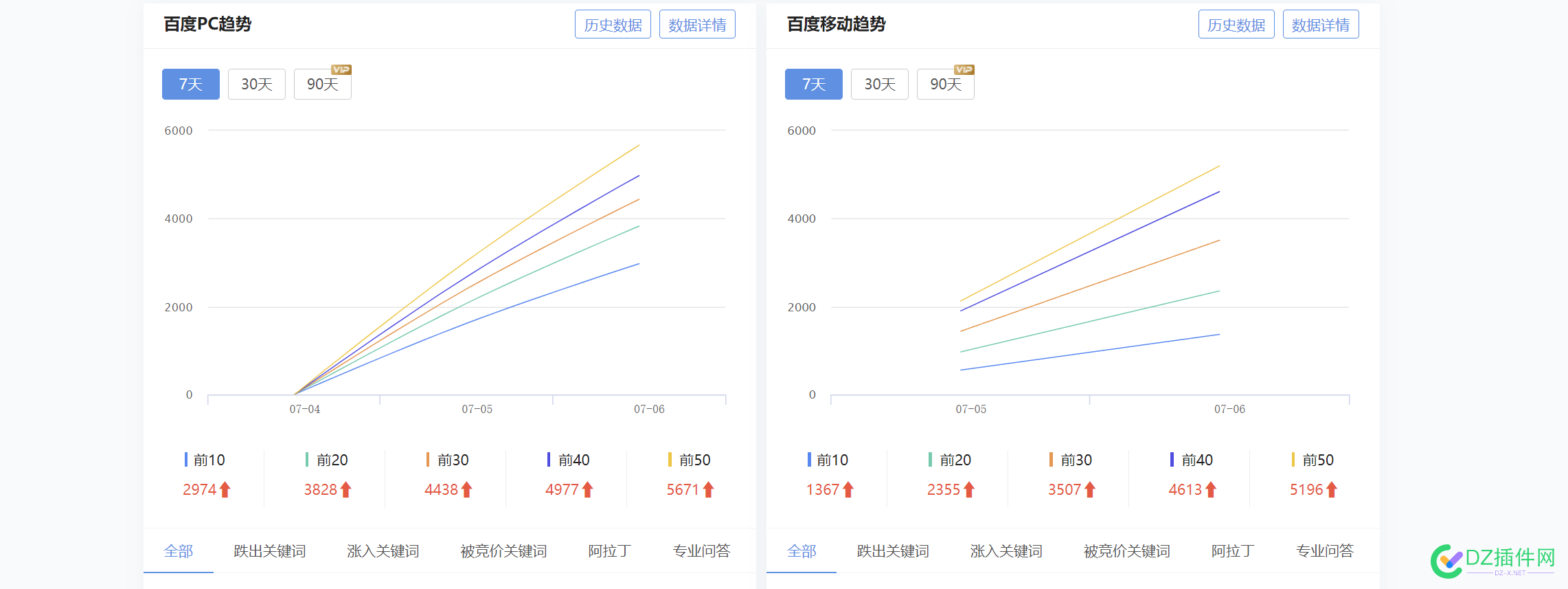Toggle 前10 legend in PC chart
This screenshot has width=1568, height=589.
(205, 460)
